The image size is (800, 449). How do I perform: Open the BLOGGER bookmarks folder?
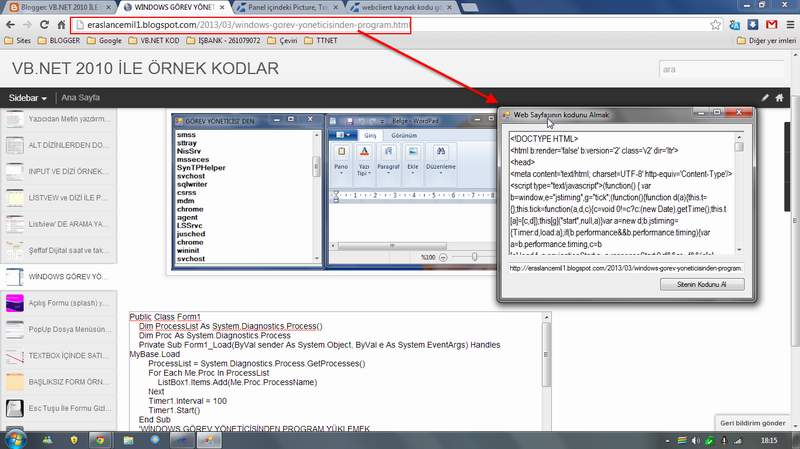(59, 40)
